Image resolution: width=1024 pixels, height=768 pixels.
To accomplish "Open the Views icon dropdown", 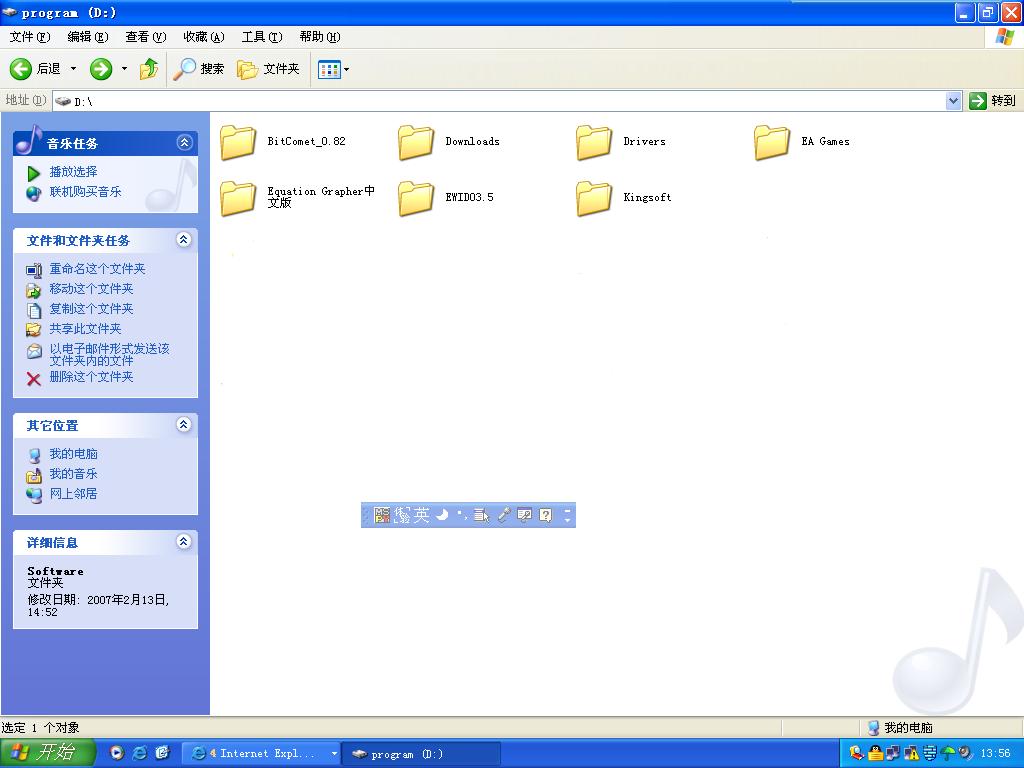I will [333, 69].
